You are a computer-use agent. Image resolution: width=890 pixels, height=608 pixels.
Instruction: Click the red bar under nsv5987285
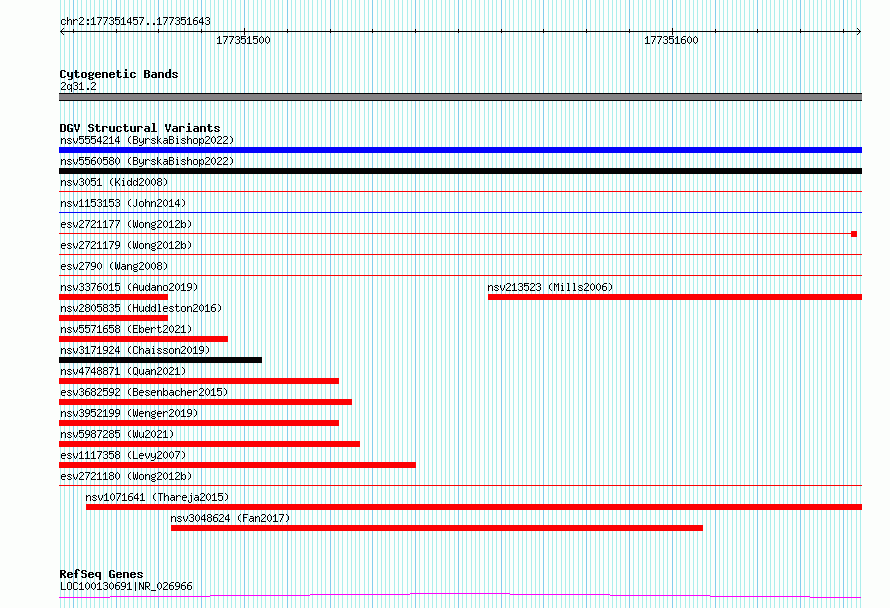click(x=209, y=444)
